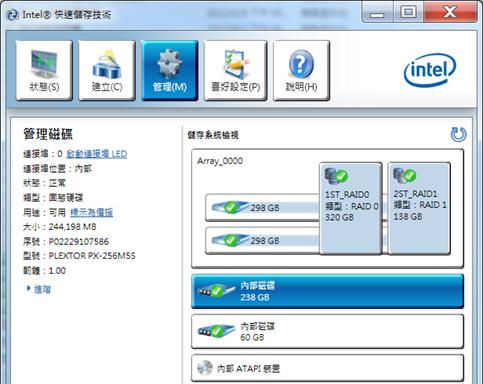This screenshot has height=384, width=483.
Task: Click the 238 GB disk icon
Action: 216,291
